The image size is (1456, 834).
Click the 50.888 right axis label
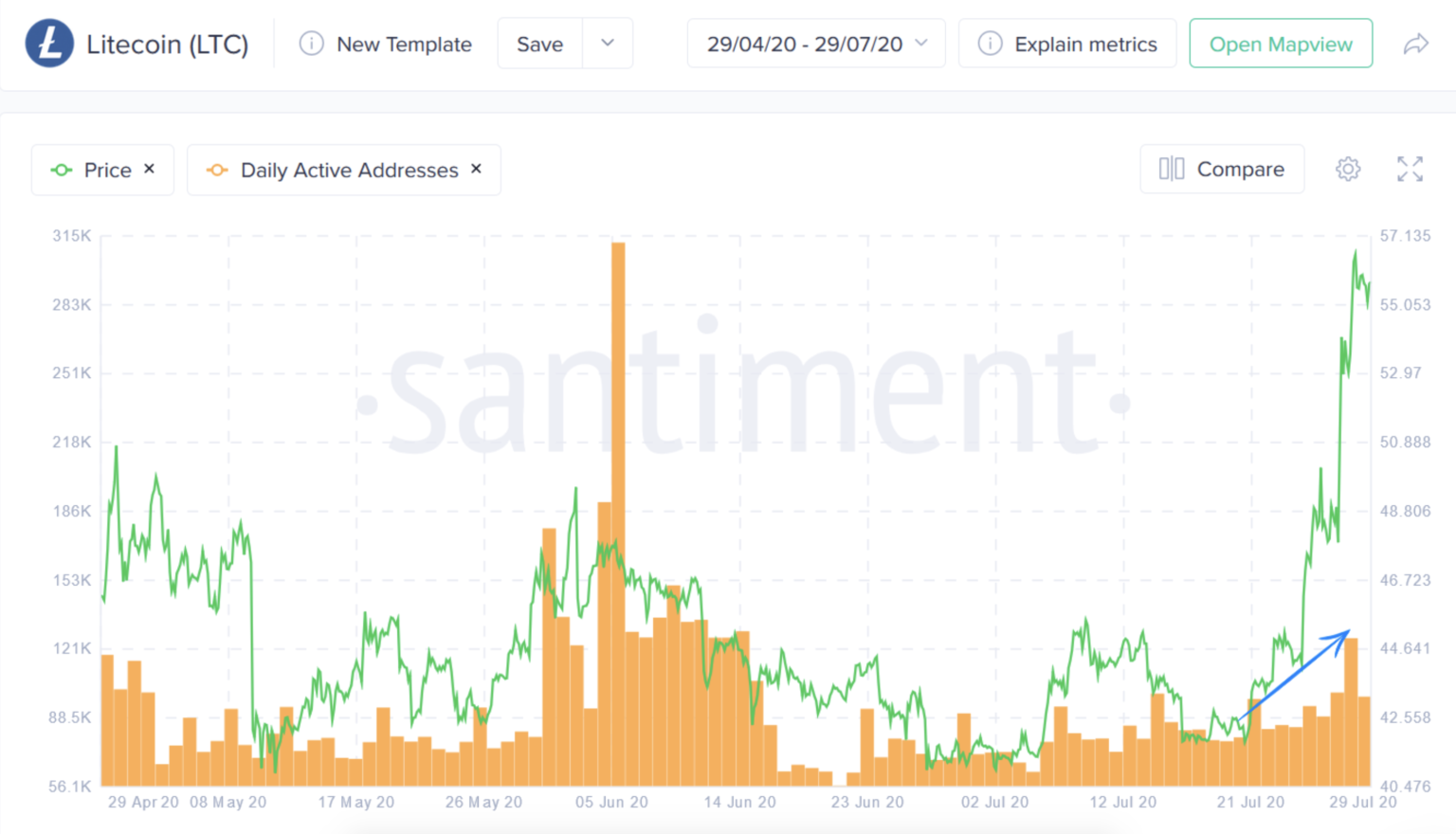[x=1405, y=442]
